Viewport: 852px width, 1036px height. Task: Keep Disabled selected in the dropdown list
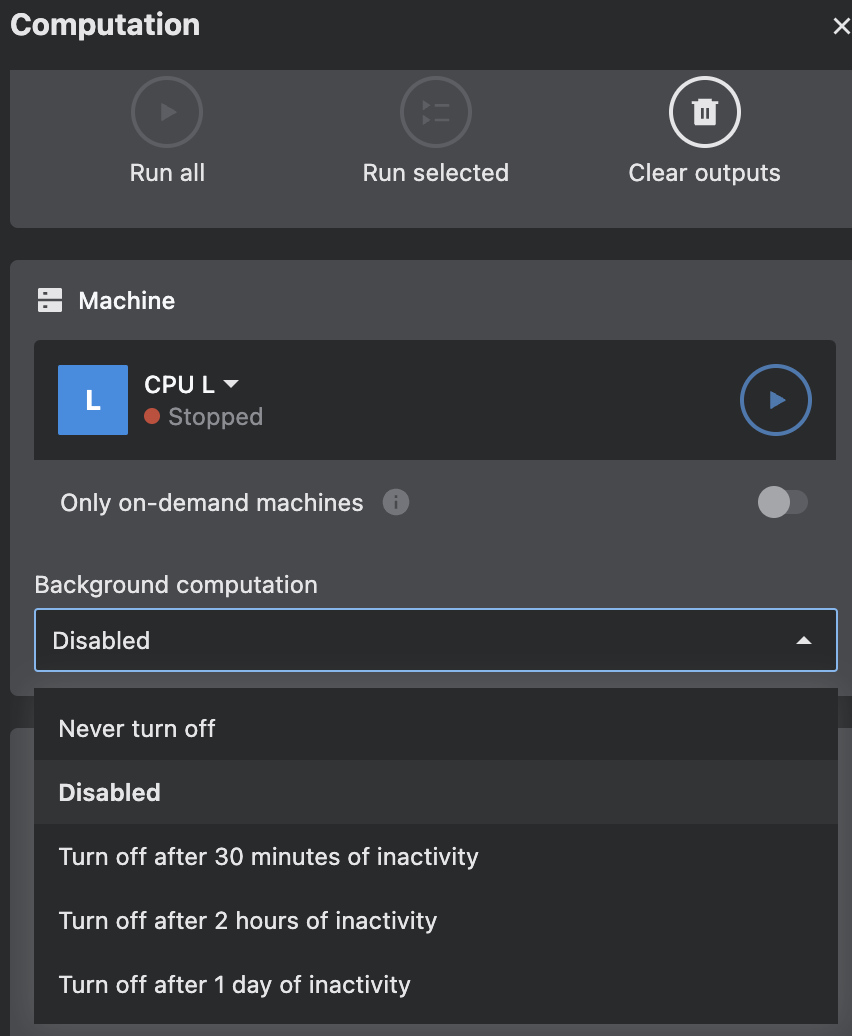[109, 792]
